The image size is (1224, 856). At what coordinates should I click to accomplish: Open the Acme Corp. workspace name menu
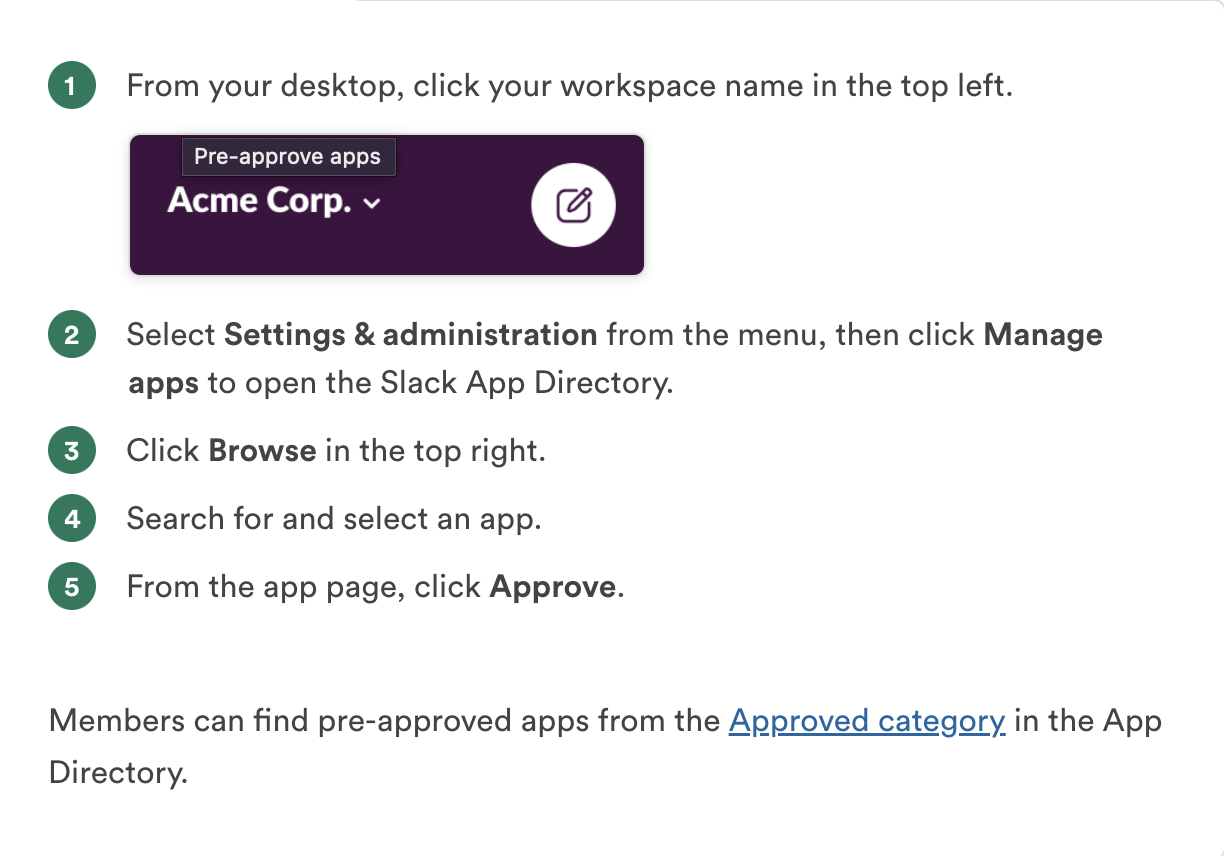(x=260, y=201)
